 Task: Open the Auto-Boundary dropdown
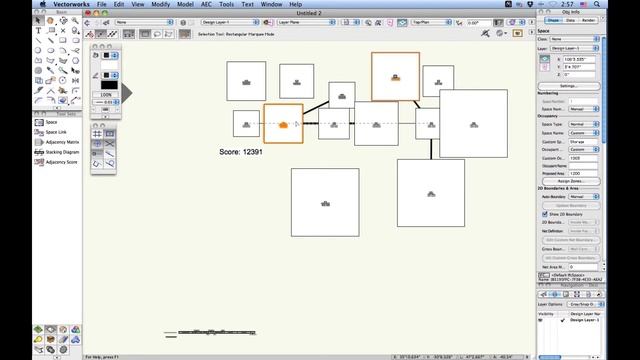click(584, 197)
